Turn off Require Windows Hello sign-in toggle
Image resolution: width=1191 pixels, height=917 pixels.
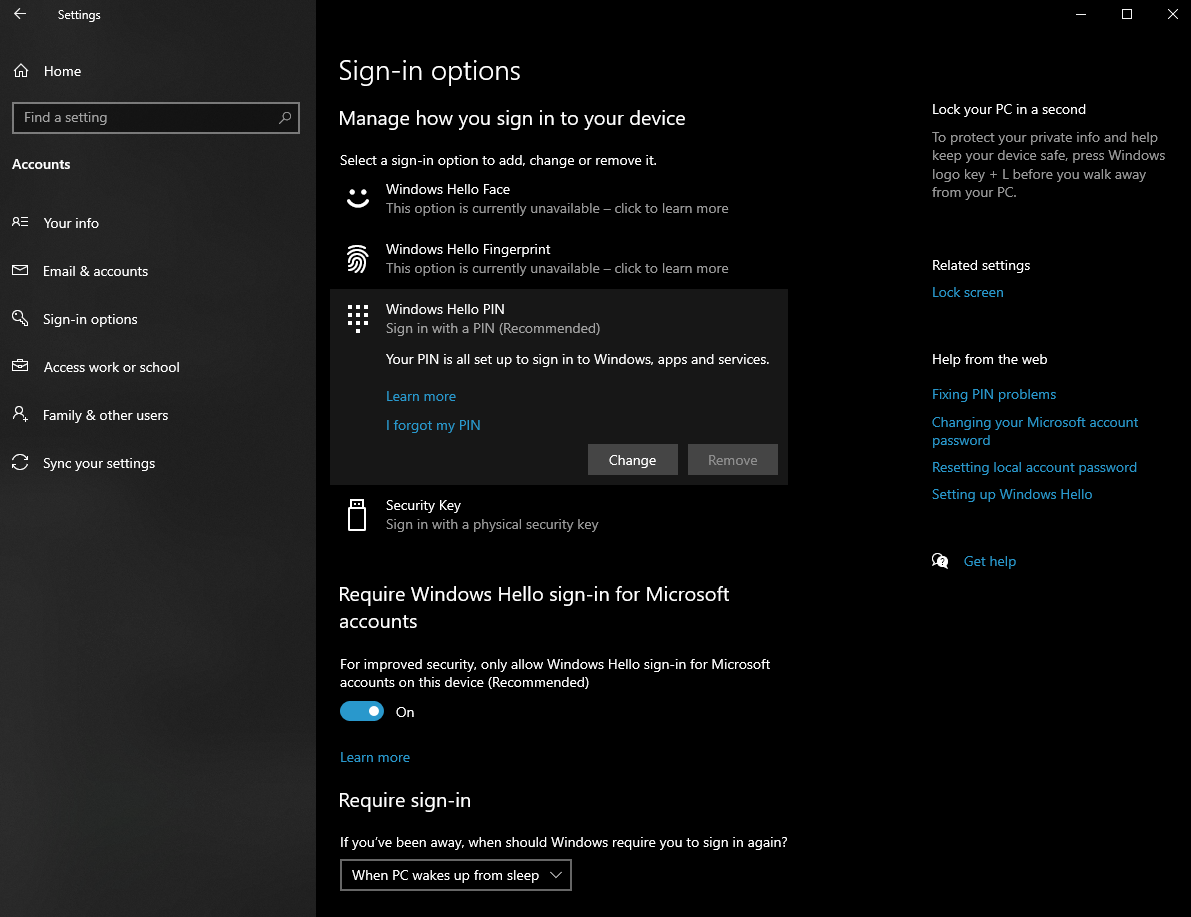coord(362,712)
